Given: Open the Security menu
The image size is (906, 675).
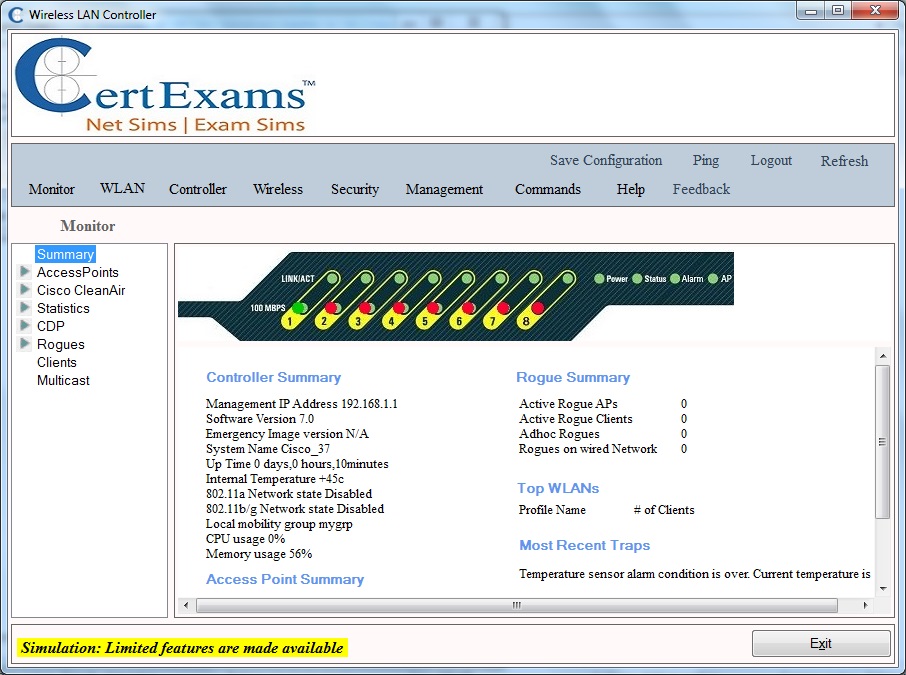Looking at the screenshot, I should pos(355,189).
